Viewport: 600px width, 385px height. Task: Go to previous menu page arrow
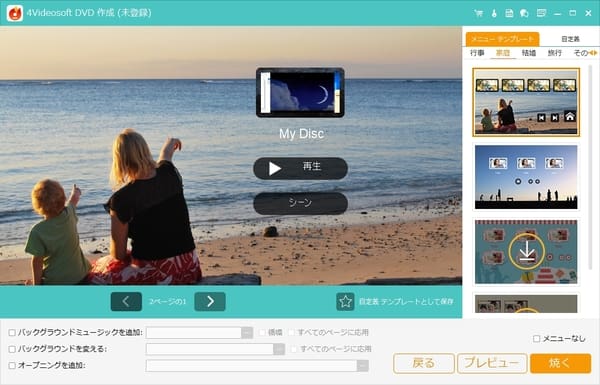tap(126, 302)
